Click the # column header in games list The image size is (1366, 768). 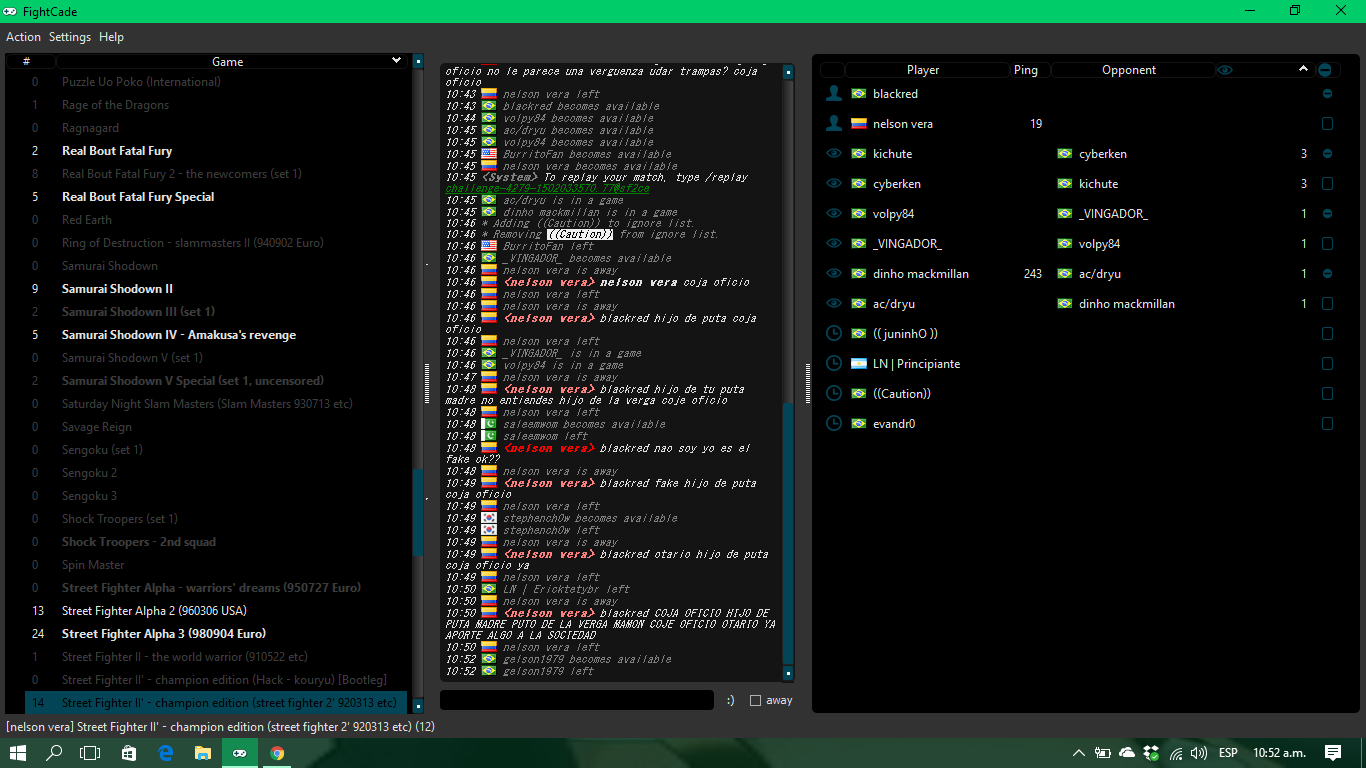(25, 61)
